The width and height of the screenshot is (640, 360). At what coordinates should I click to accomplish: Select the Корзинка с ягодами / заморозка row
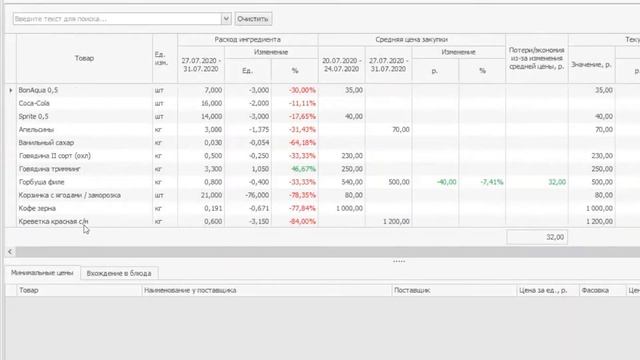pos(322,195)
